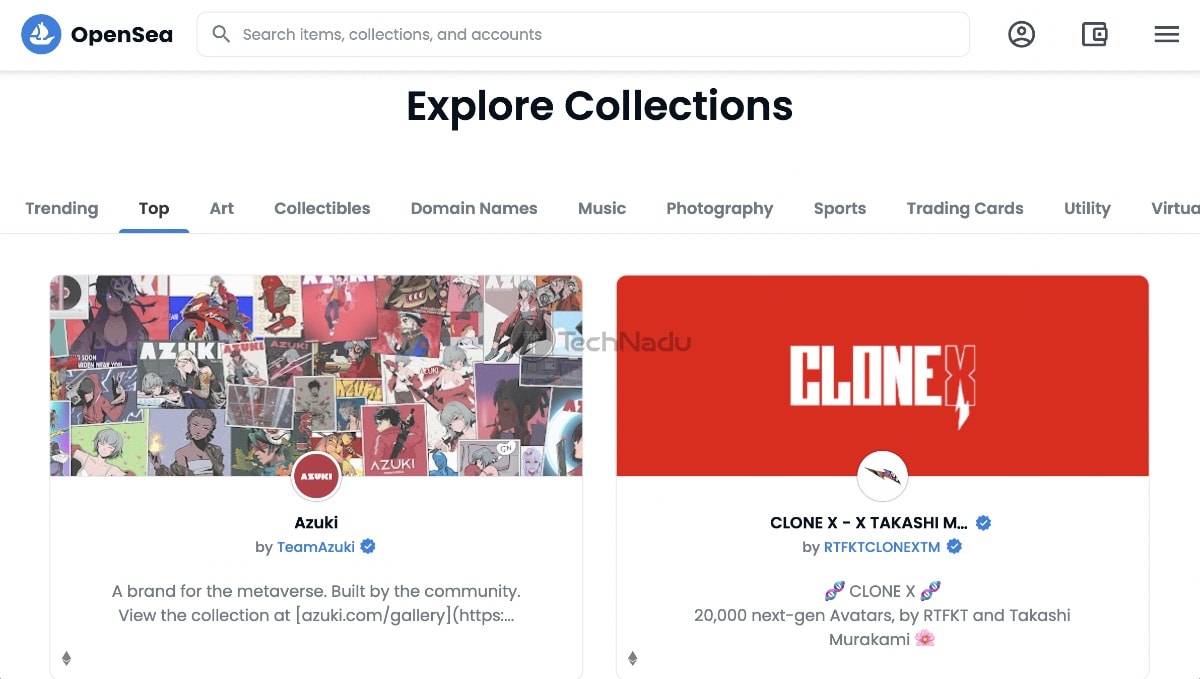
Task: Click verified badge next to TeamAzuki
Action: [x=368, y=546]
